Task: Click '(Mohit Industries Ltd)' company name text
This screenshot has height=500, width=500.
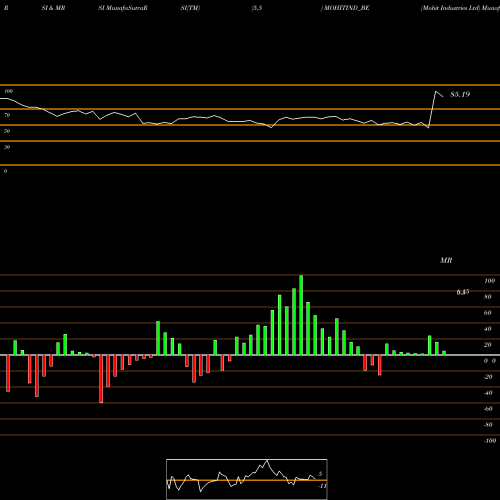Action: (450, 8)
